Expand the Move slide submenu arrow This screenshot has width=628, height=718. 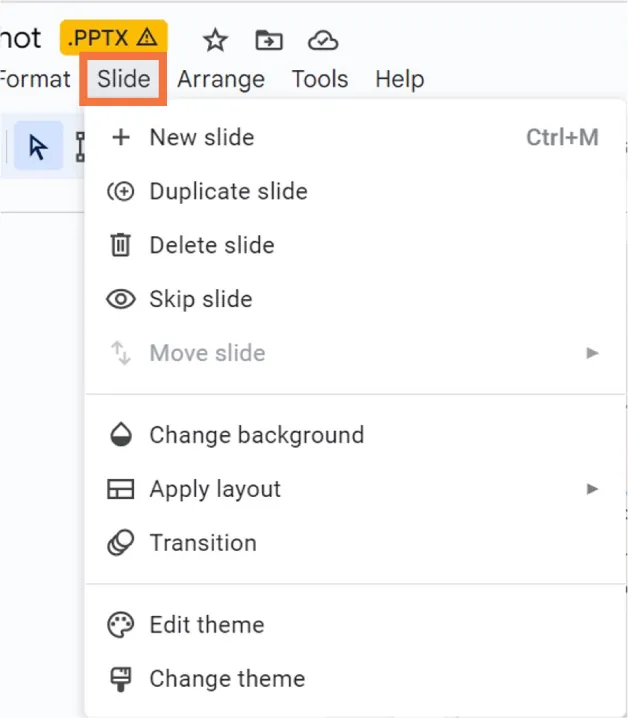click(x=592, y=353)
